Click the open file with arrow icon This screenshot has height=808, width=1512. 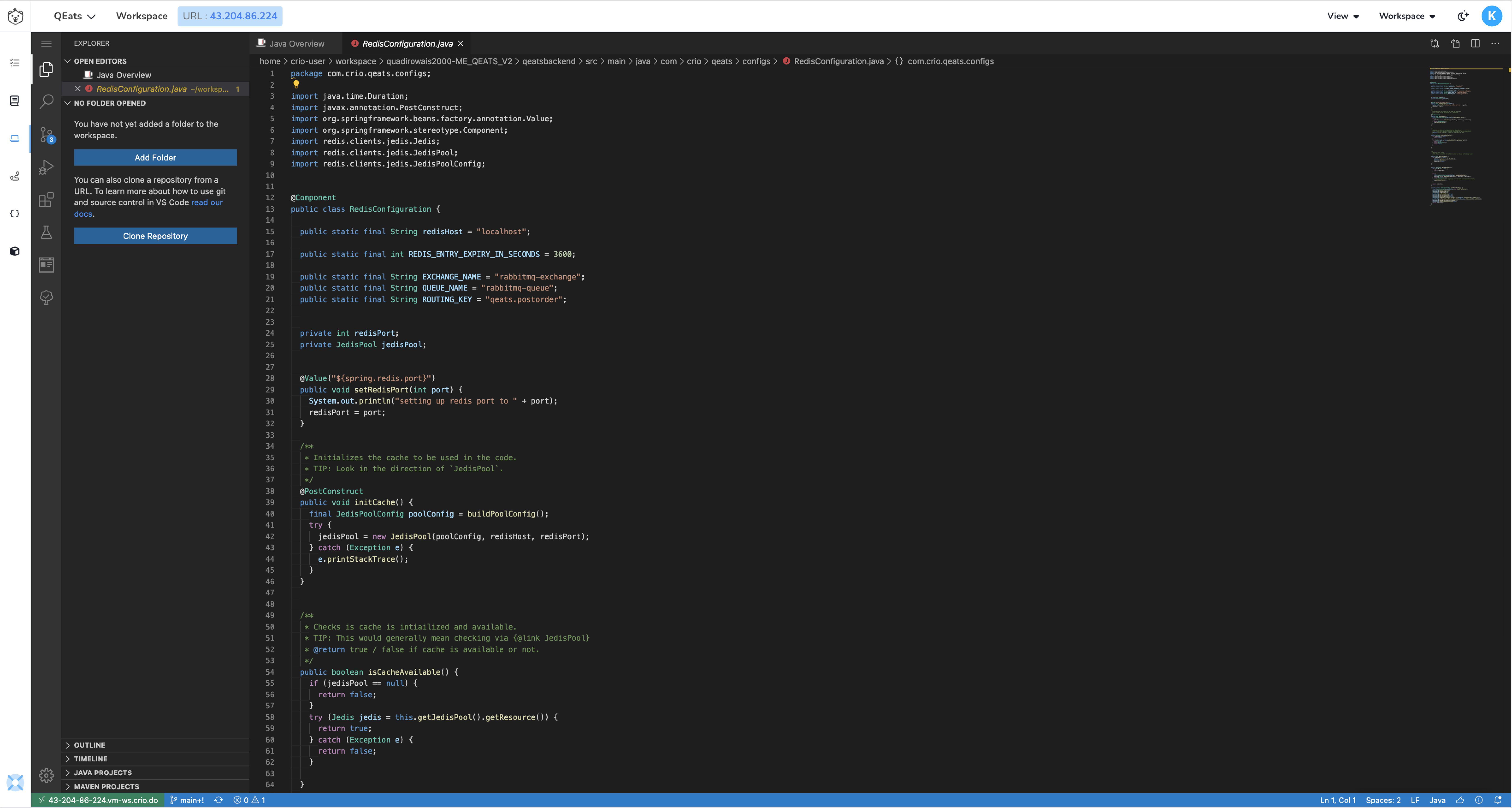coord(1455,43)
